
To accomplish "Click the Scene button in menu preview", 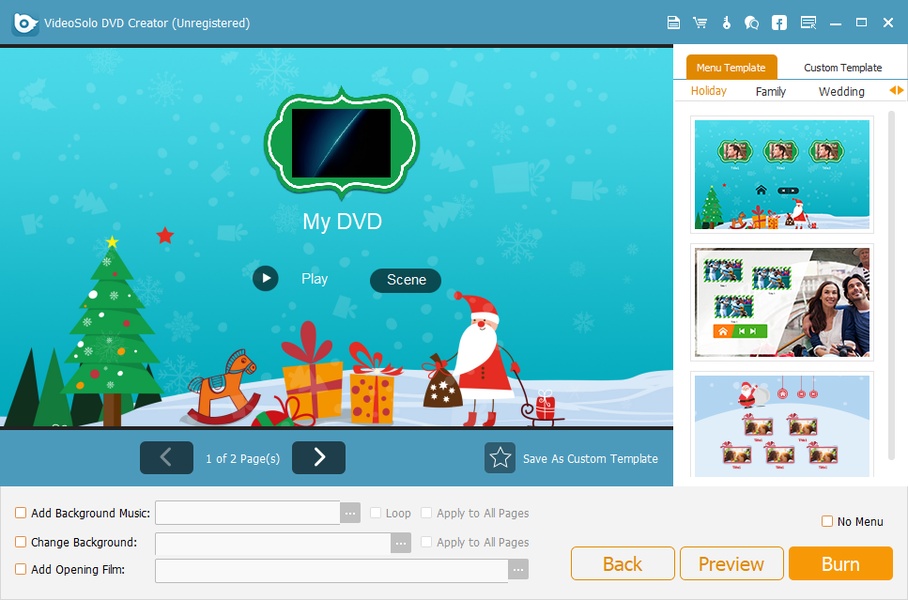I will click(406, 280).
